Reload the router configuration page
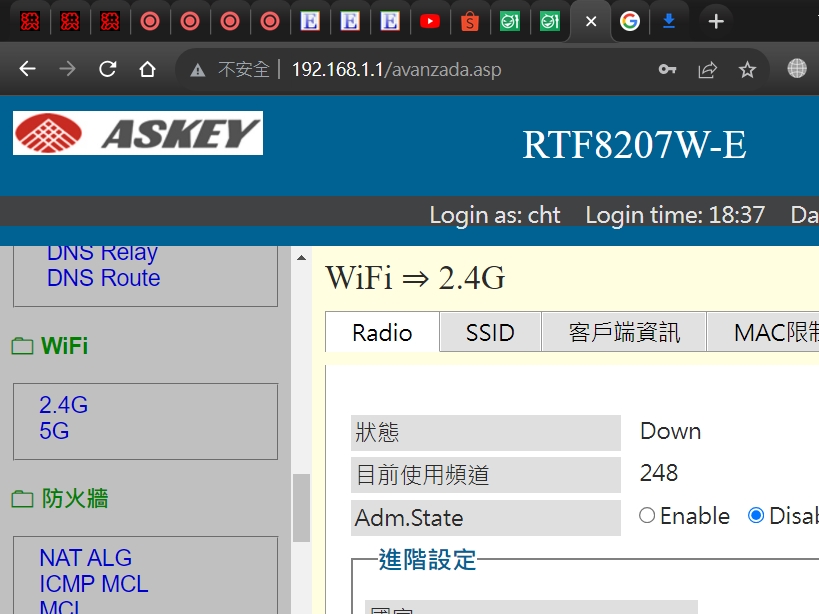Viewport: 819px width, 614px height. point(107,69)
